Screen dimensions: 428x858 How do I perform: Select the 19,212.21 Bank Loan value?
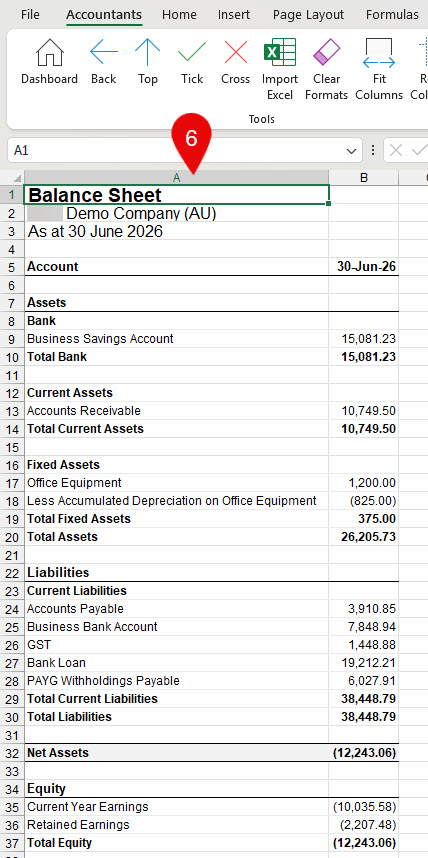click(363, 663)
